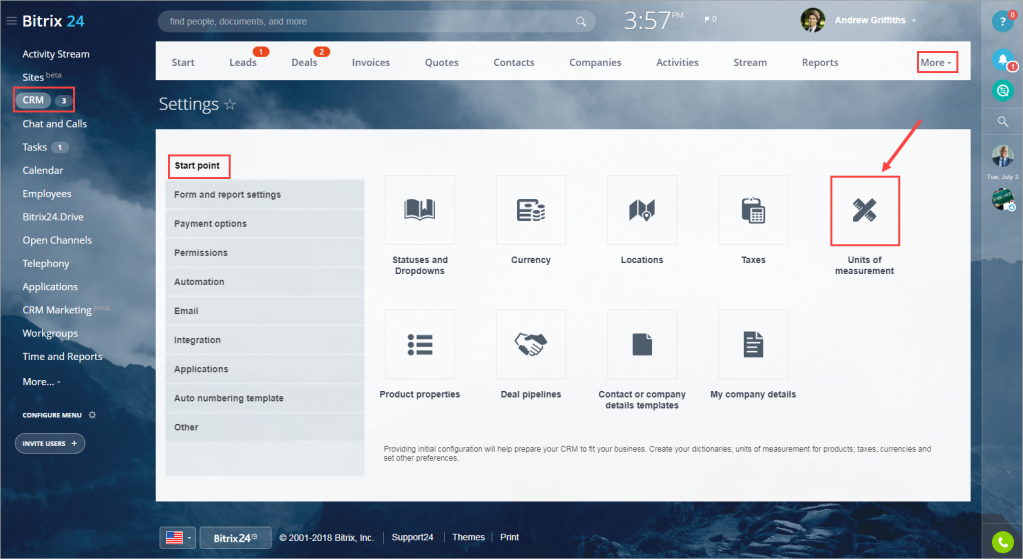1023x559 pixels.
Task: Open the Companies tab
Action: coord(595,63)
